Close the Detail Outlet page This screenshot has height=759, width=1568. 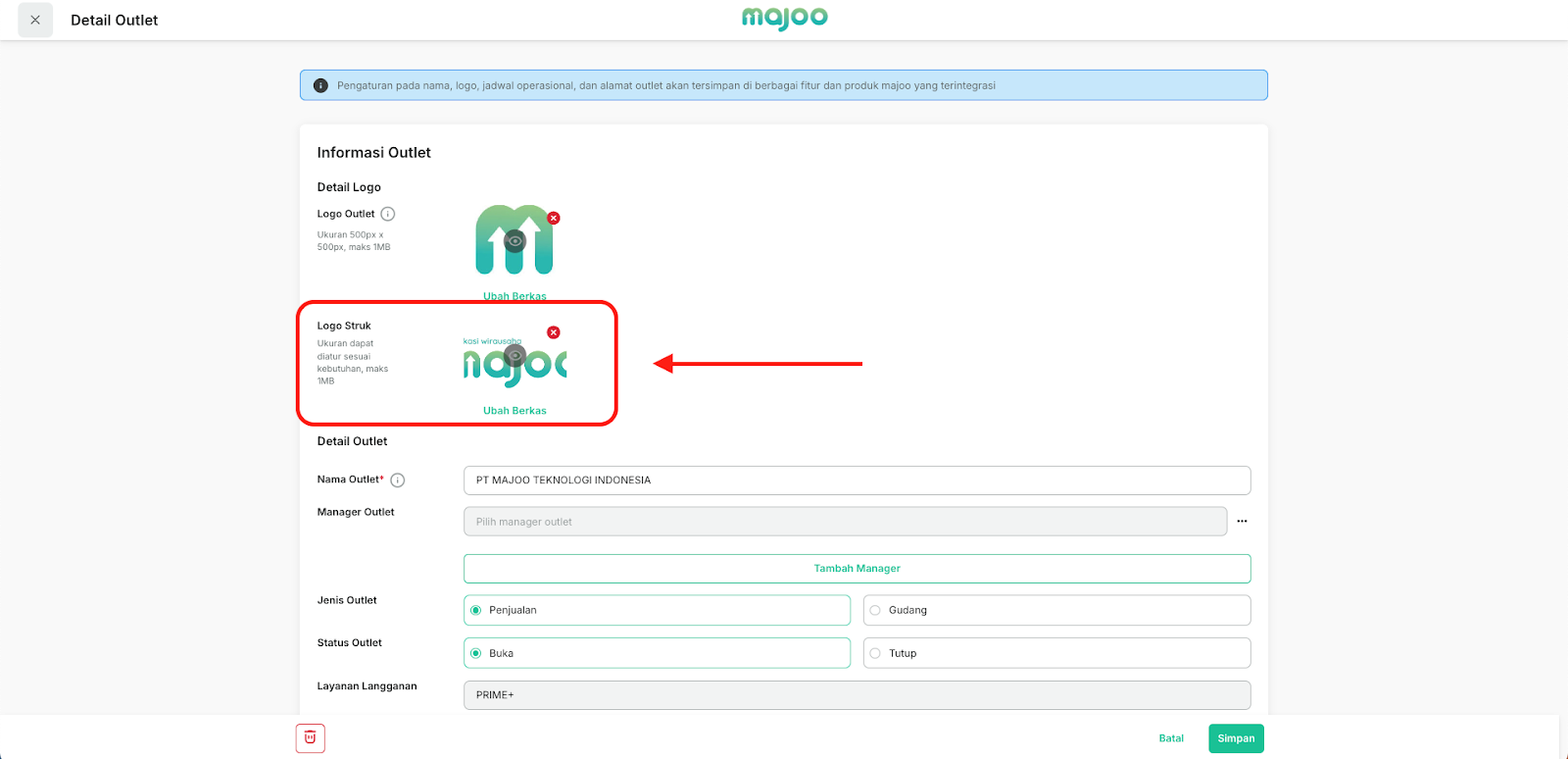point(35,20)
